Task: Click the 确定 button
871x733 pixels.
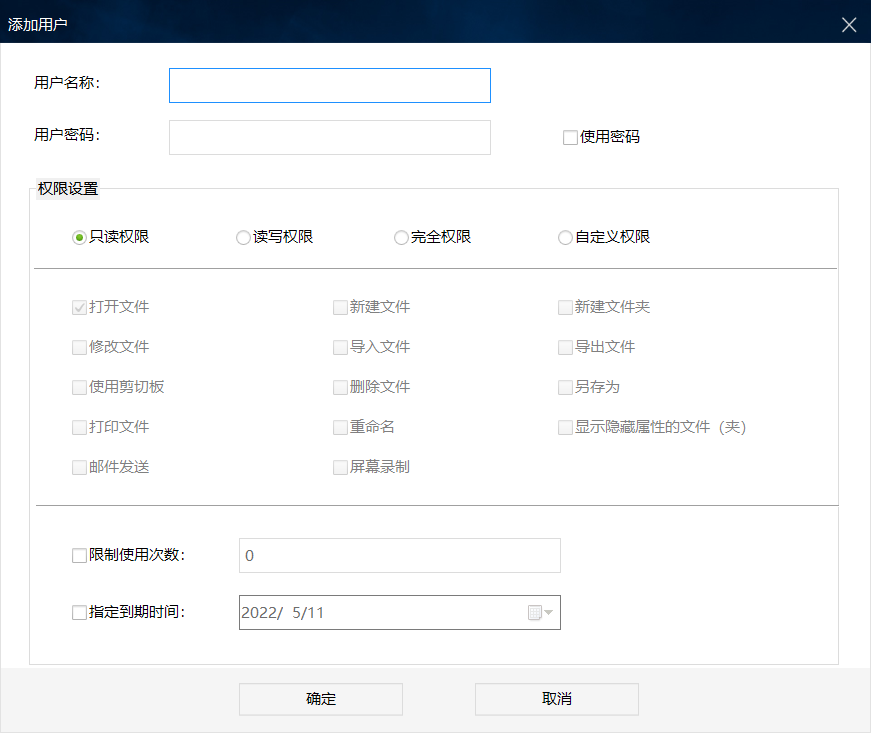Action: coord(321,699)
